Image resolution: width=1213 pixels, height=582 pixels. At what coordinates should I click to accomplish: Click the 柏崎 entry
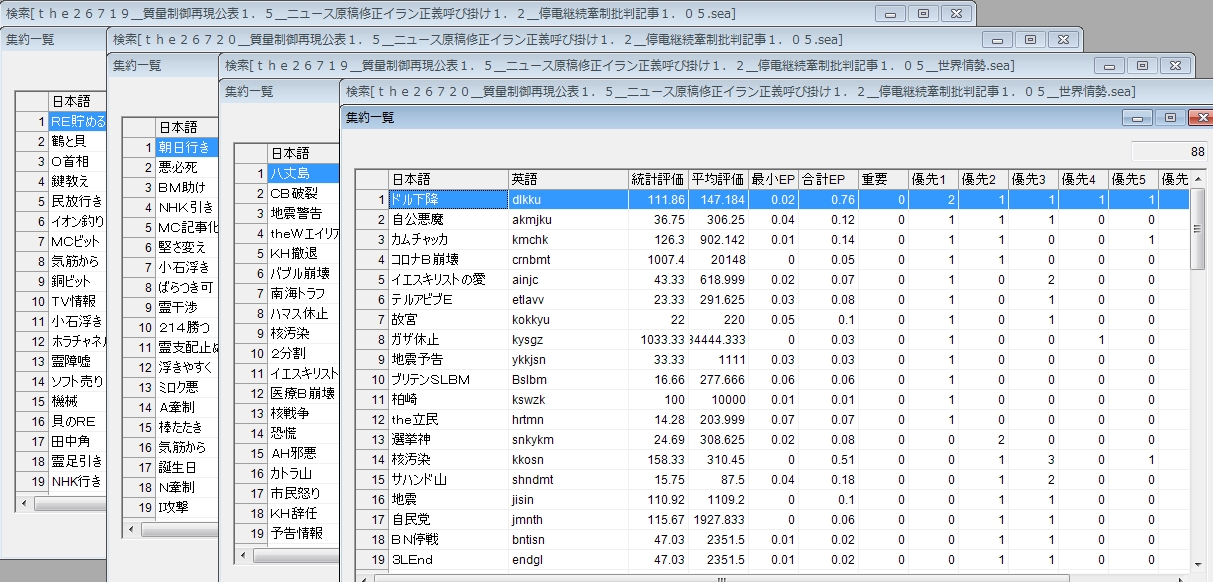448,399
